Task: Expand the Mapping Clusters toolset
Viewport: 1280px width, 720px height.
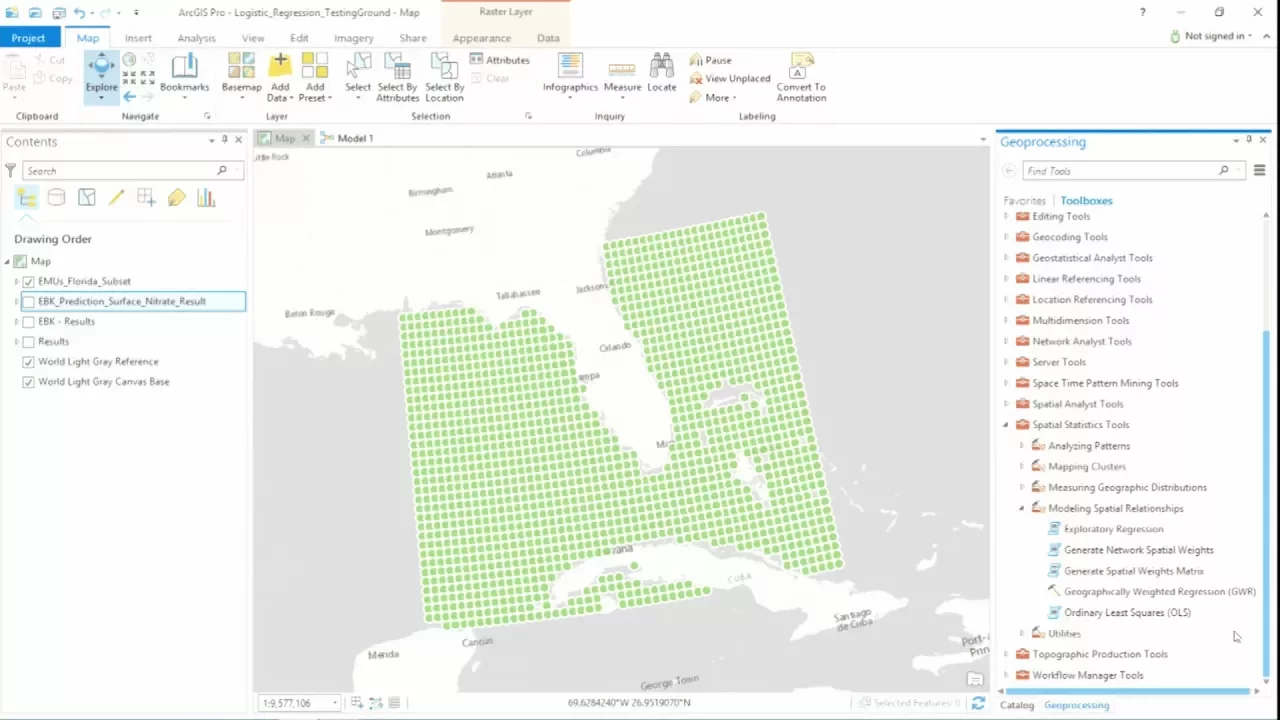Action: point(1022,467)
